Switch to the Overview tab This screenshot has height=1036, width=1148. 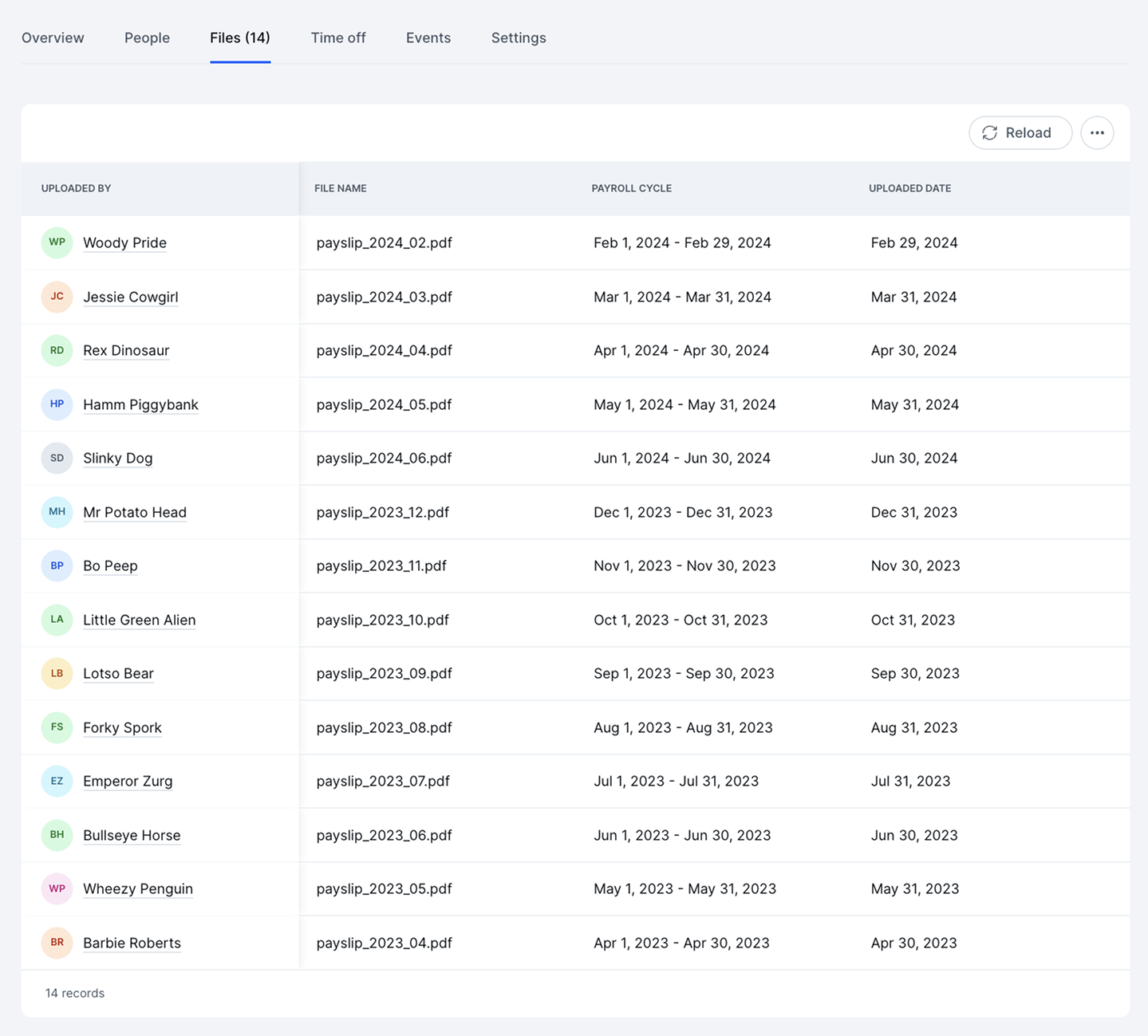[x=53, y=37]
